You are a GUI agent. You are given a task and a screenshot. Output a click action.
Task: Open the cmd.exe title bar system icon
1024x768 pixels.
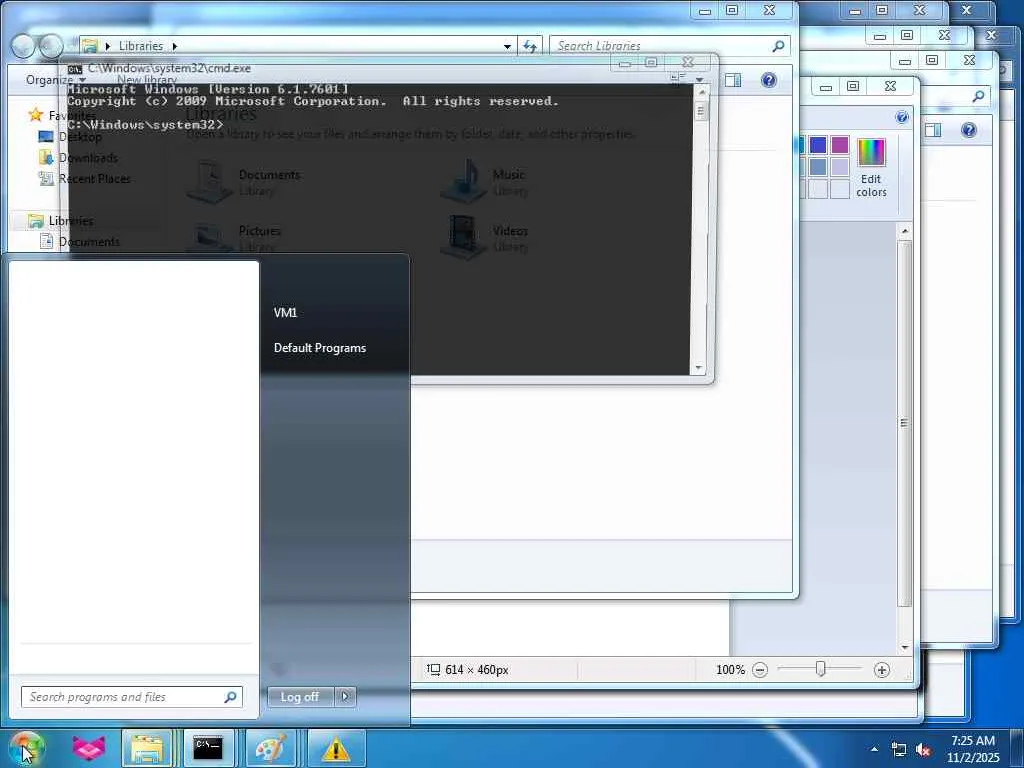[74, 69]
